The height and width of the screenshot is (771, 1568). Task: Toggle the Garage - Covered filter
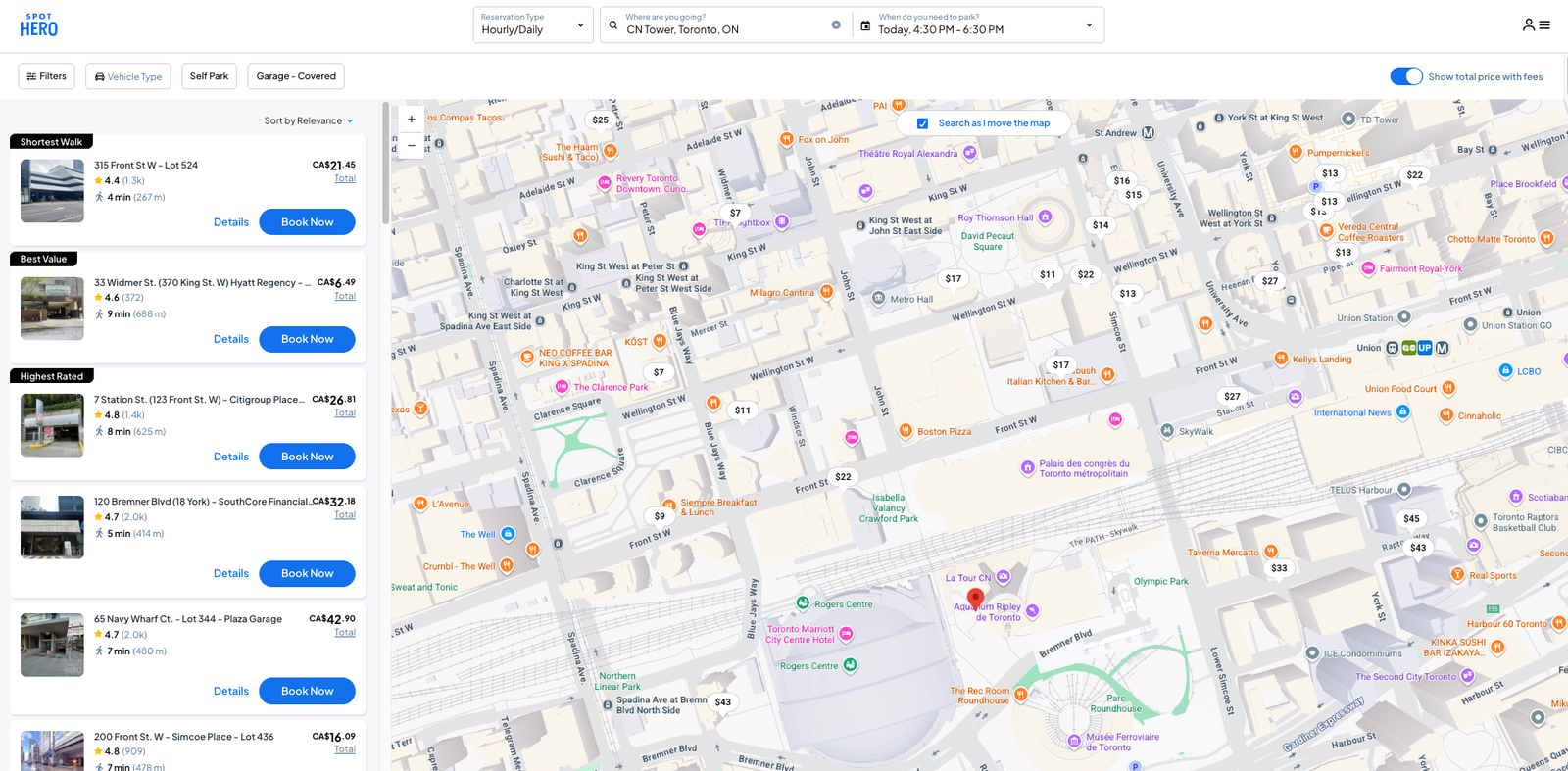pos(296,76)
